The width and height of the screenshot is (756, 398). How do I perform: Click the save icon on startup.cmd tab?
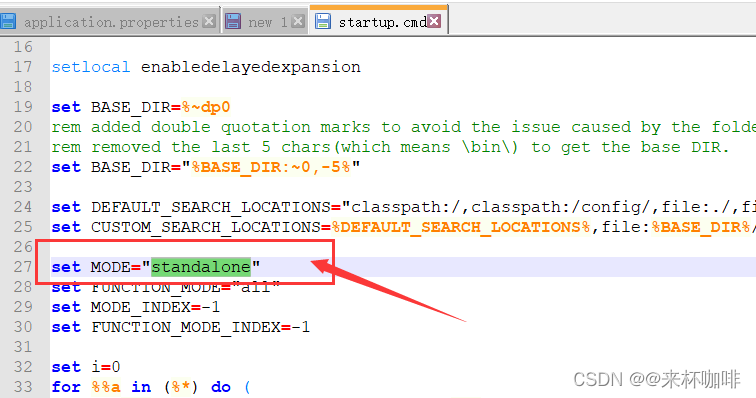click(x=323, y=21)
